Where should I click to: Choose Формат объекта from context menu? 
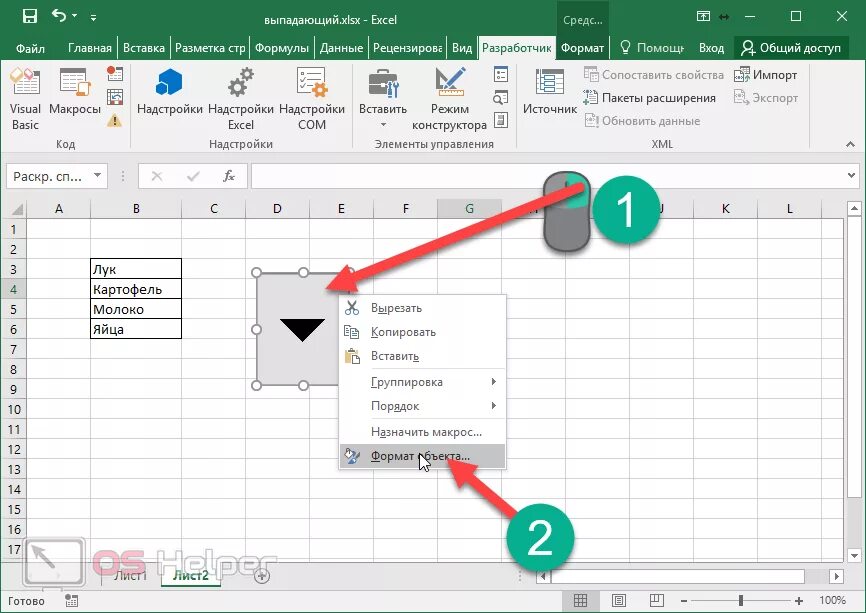[423, 456]
